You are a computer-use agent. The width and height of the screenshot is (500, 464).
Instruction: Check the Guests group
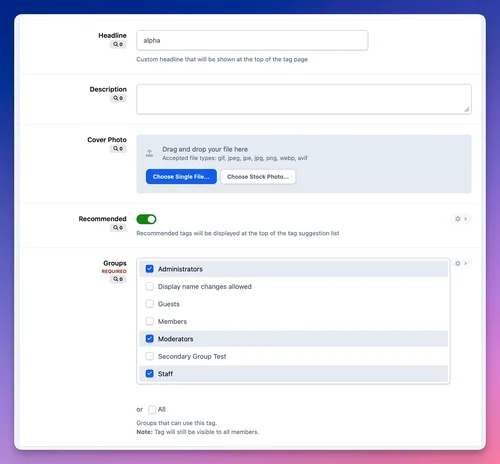coord(150,304)
